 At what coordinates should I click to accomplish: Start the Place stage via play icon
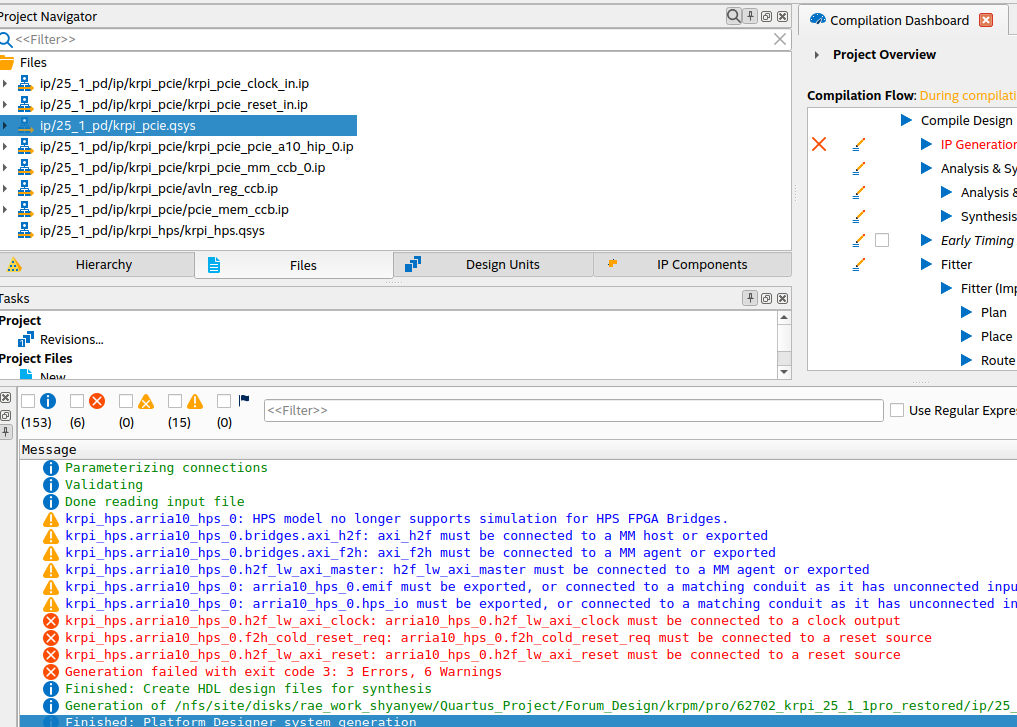pos(966,336)
